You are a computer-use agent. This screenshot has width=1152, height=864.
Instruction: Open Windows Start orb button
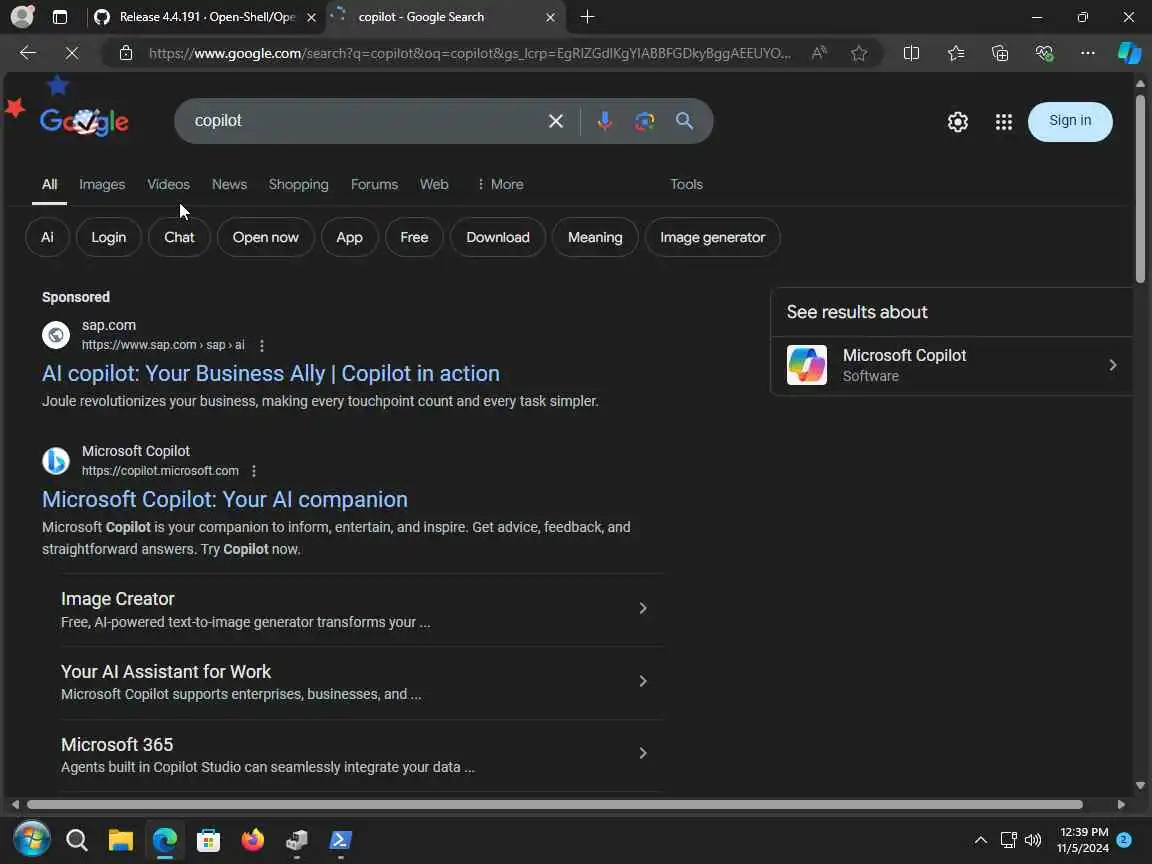tap(32, 840)
